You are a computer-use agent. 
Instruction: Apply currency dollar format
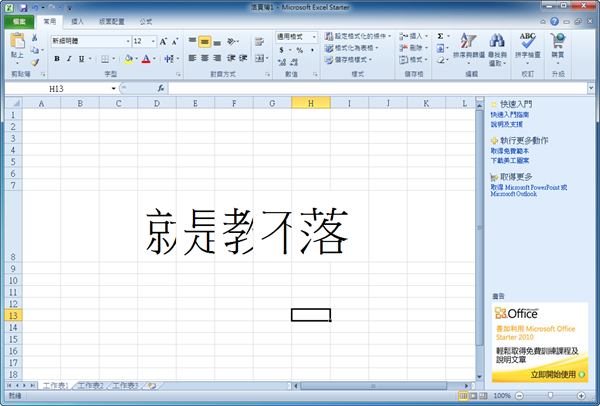(282, 50)
